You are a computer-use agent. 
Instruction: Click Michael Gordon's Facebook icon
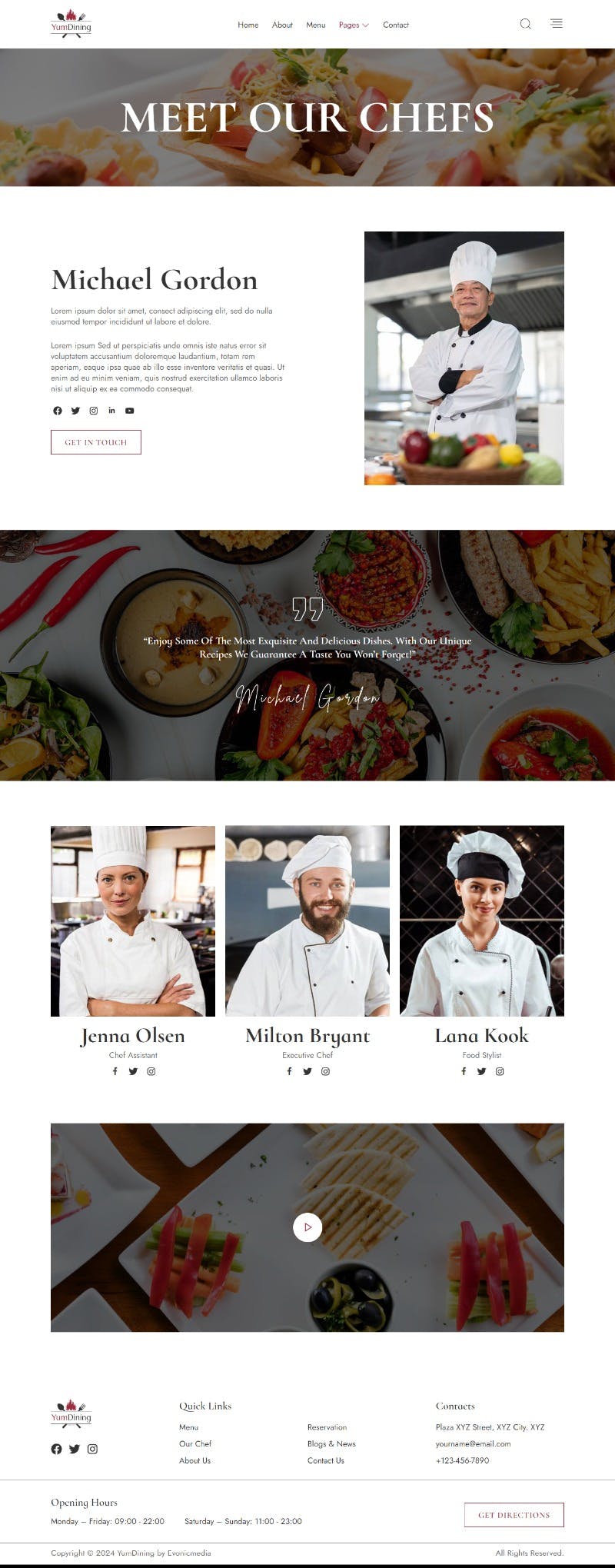click(x=57, y=411)
